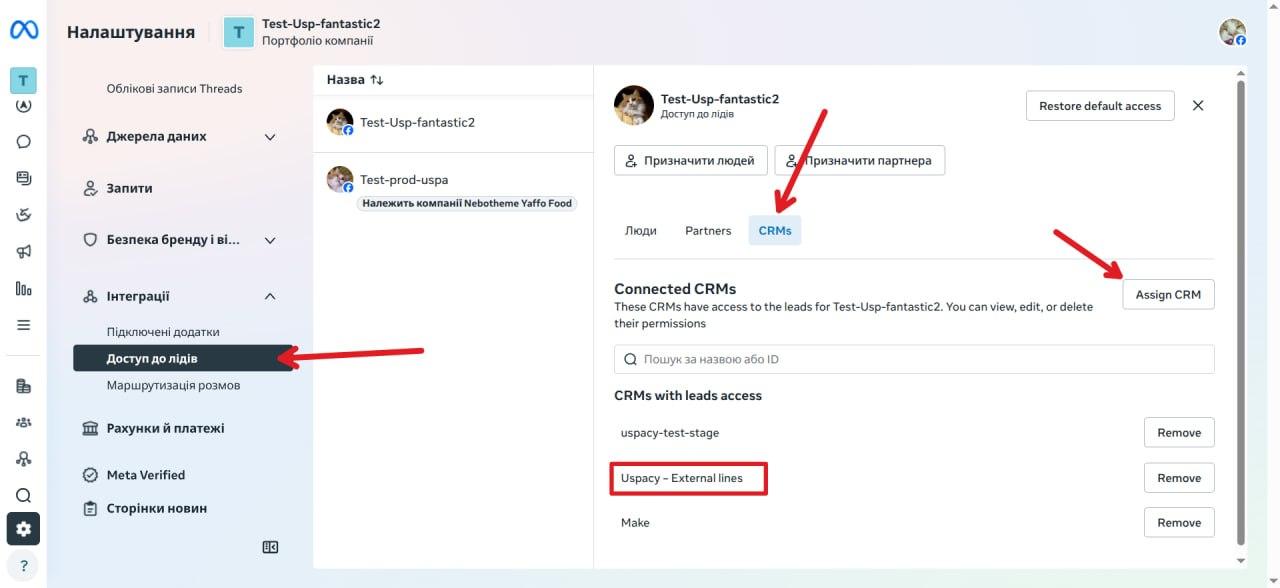Click the Test-prod-uspa list avatar
The width and height of the screenshot is (1280, 588).
tap(340, 179)
